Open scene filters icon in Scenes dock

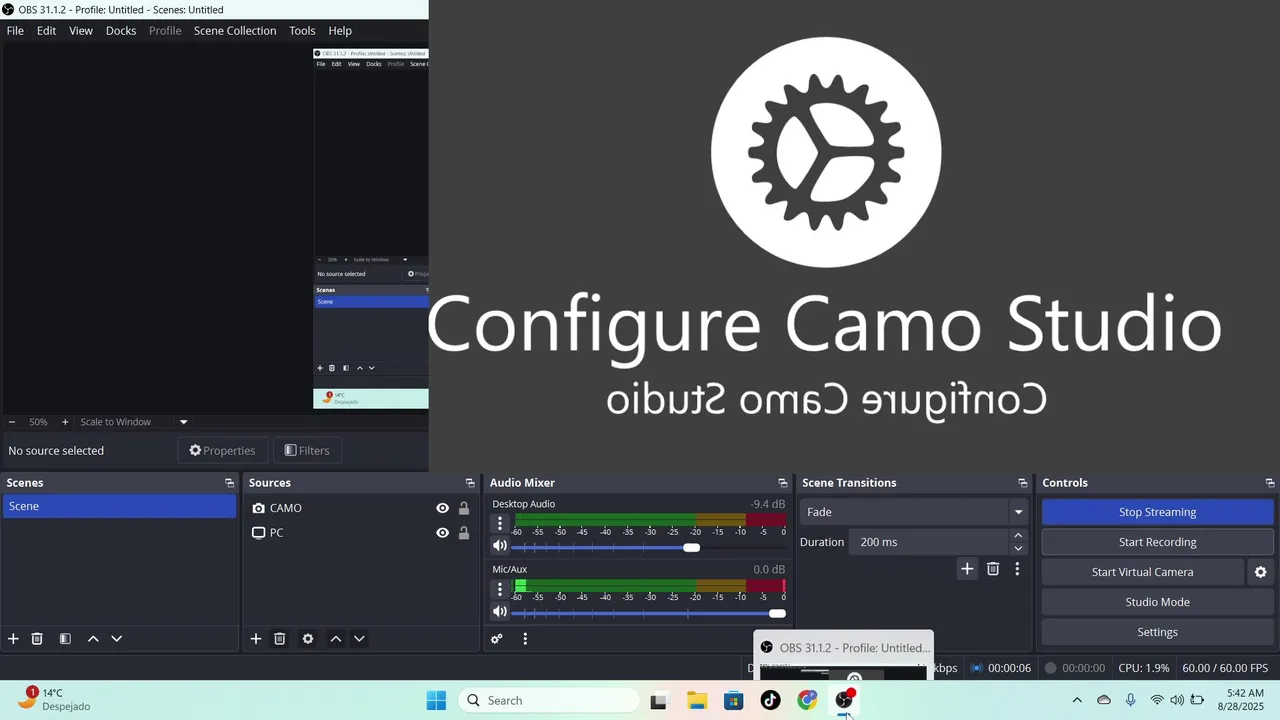tap(65, 639)
